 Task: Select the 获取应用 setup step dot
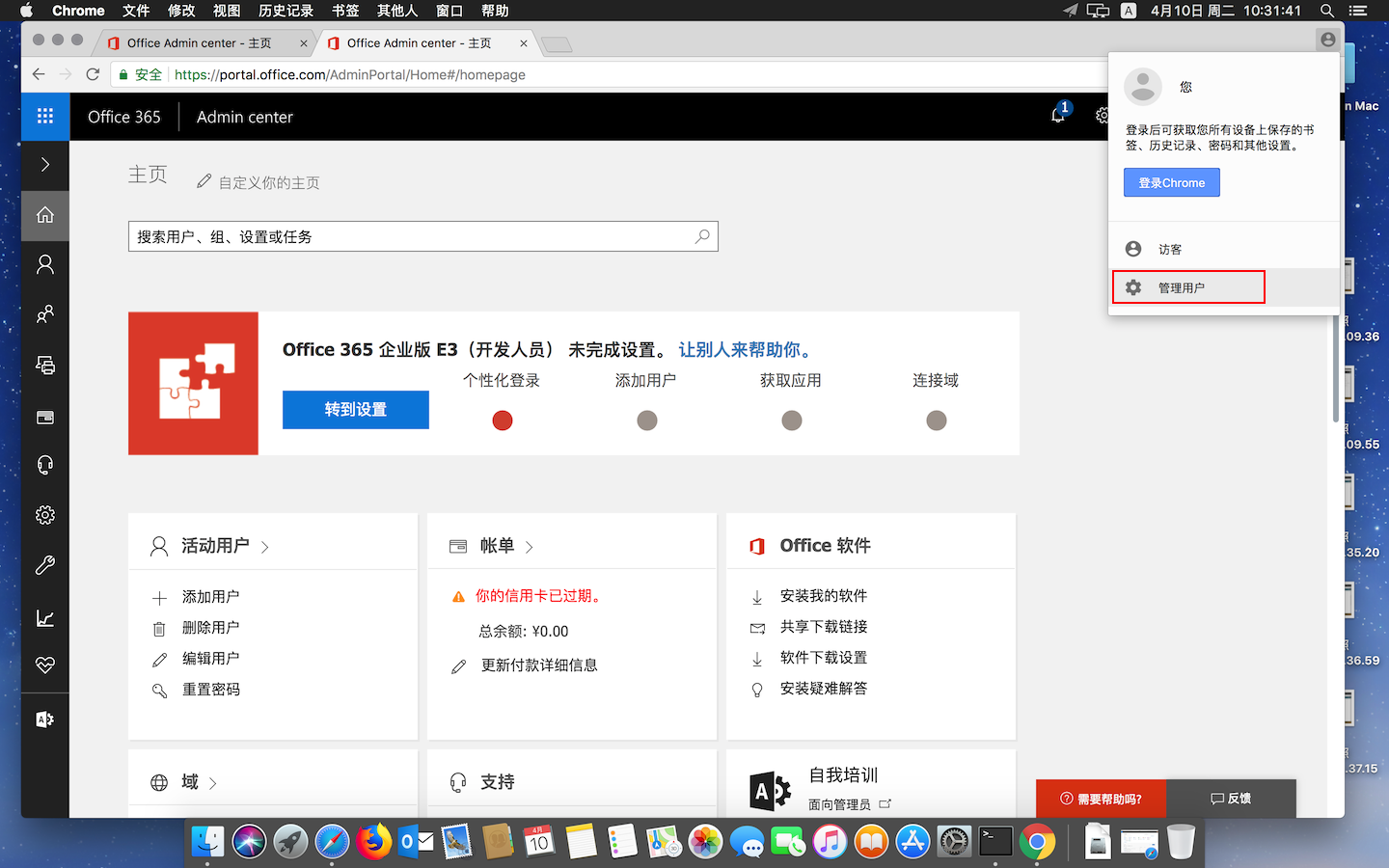[792, 420]
